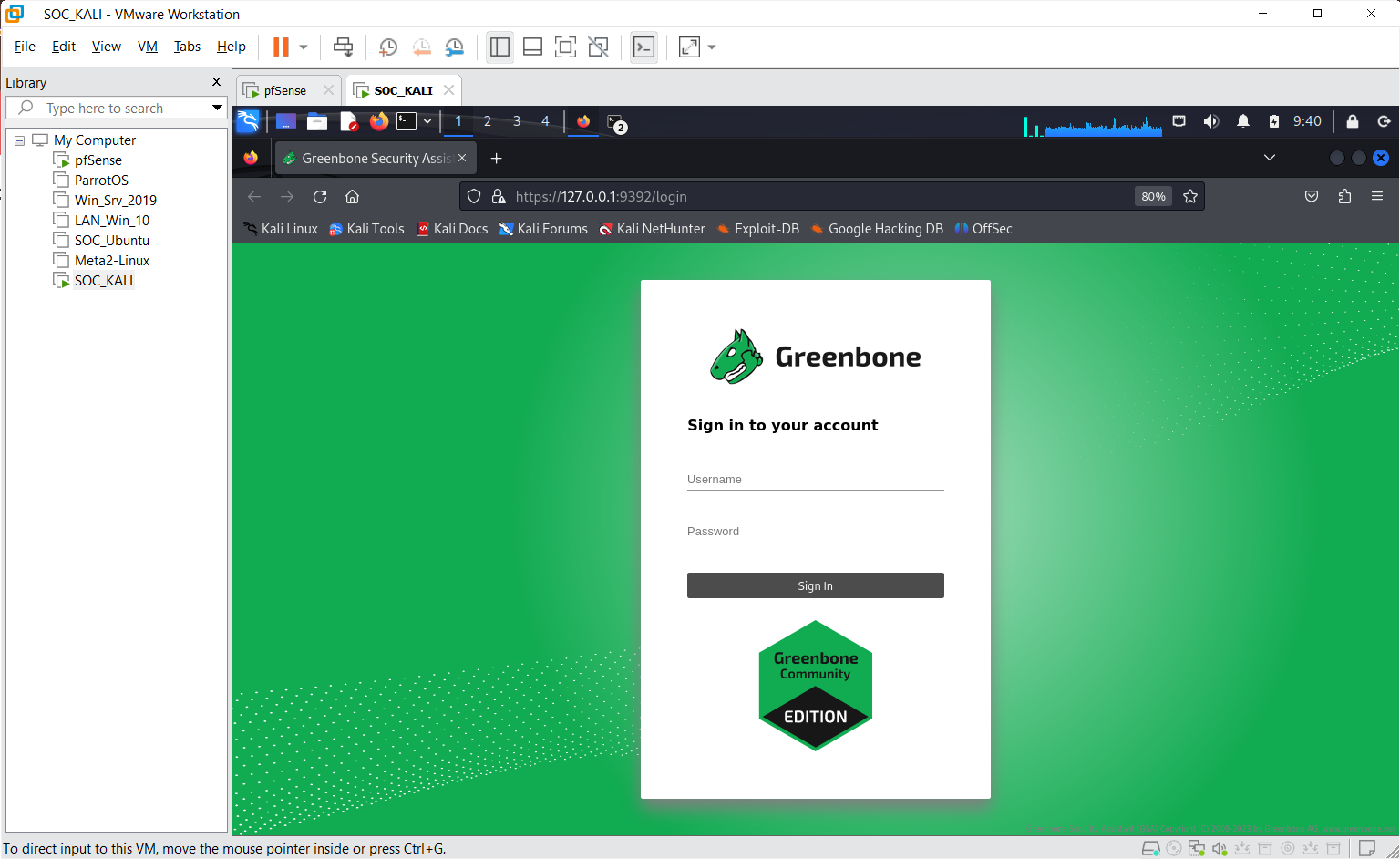Open the Help menu

point(231,47)
